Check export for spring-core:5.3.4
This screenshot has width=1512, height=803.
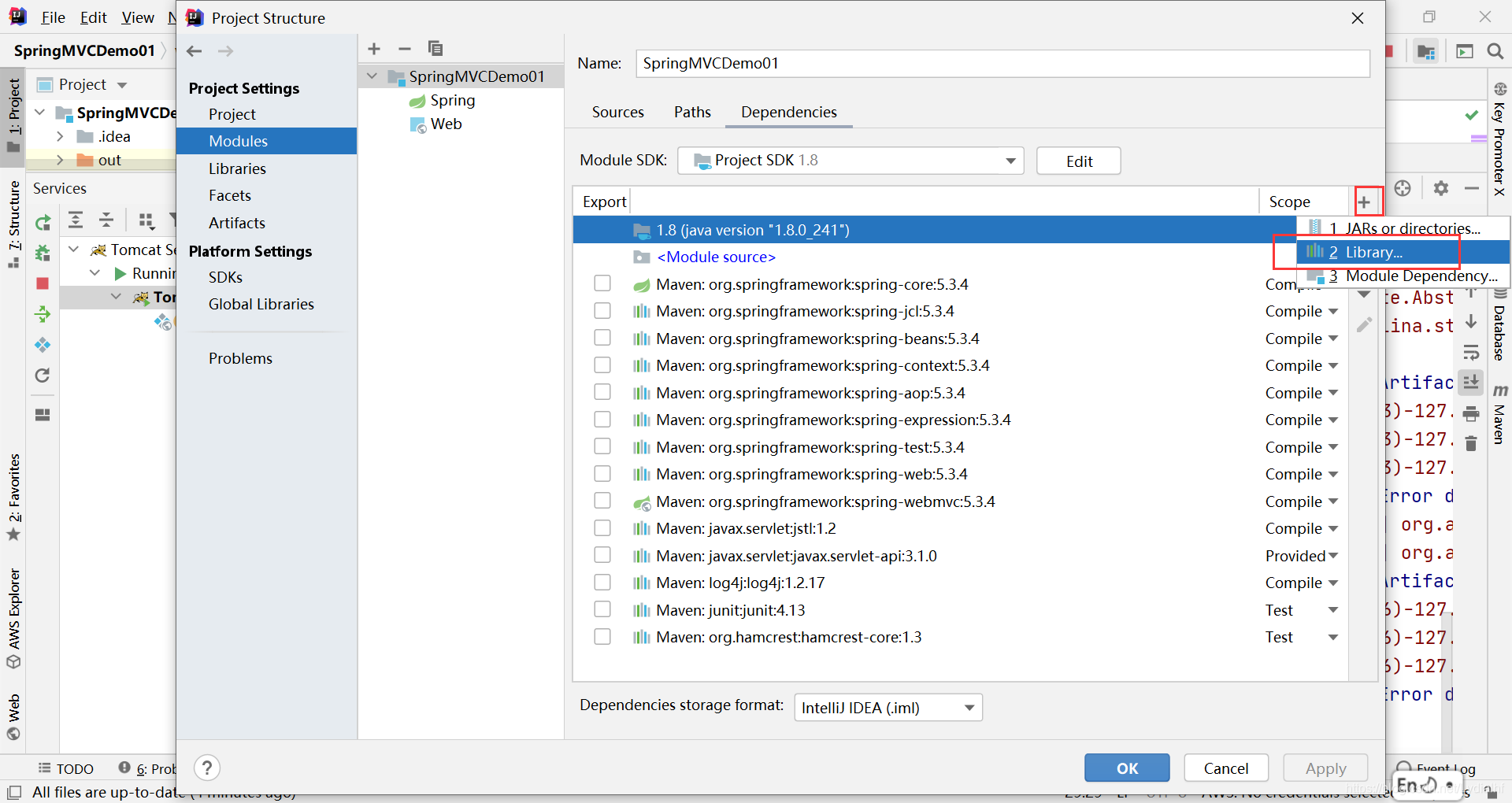(x=602, y=283)
